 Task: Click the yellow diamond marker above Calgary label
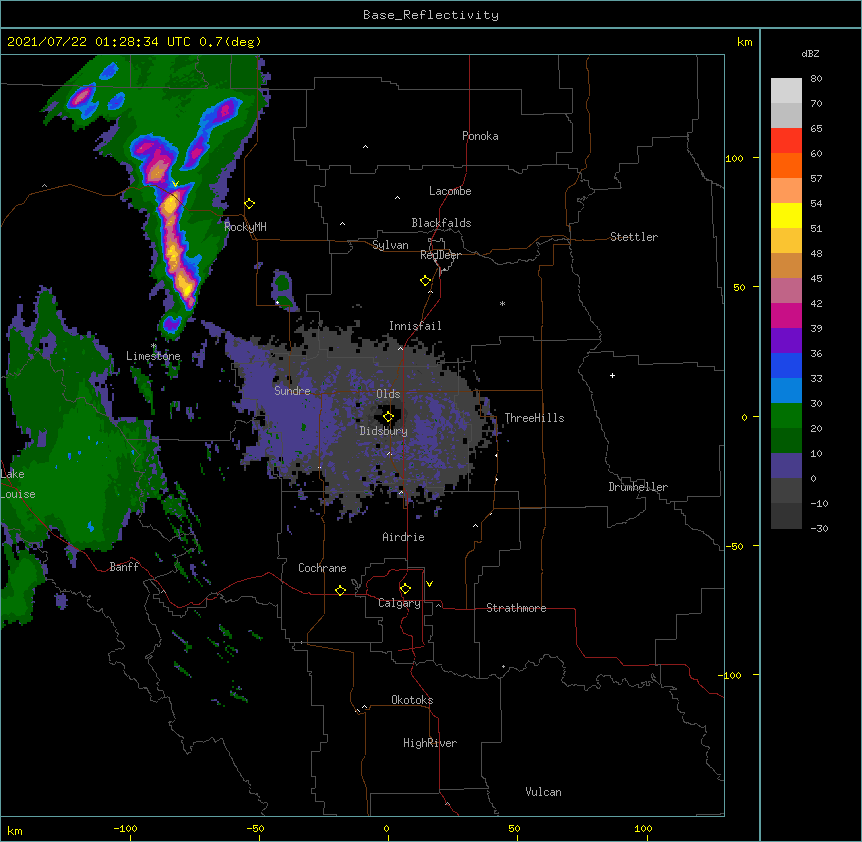(405, 589)
